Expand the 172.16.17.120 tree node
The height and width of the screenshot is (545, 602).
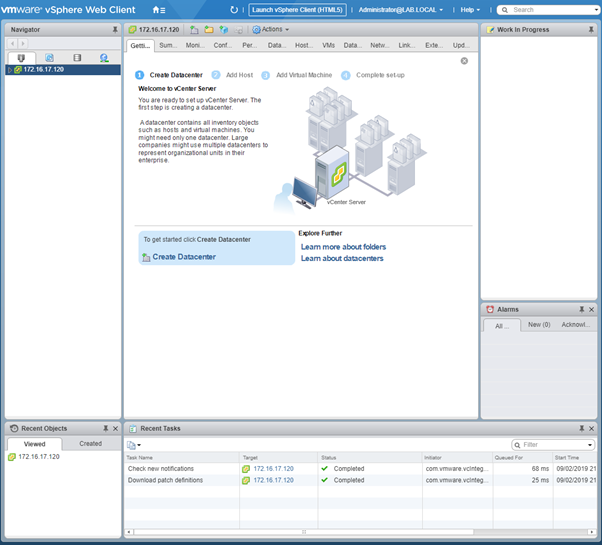point(10,70)
